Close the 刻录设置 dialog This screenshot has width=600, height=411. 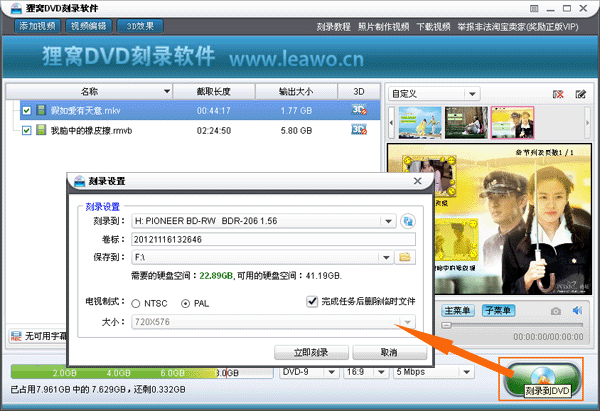(417, 181)
